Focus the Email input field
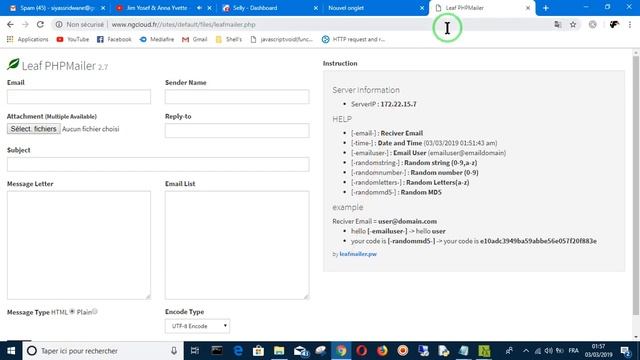 coord(79,97)
